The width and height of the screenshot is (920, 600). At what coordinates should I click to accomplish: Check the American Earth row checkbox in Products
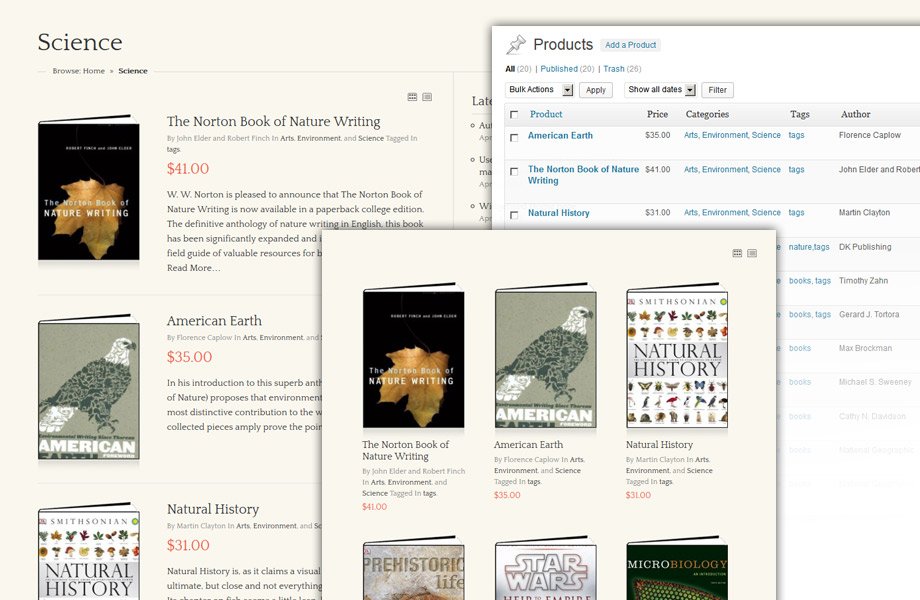coord(515,138)
